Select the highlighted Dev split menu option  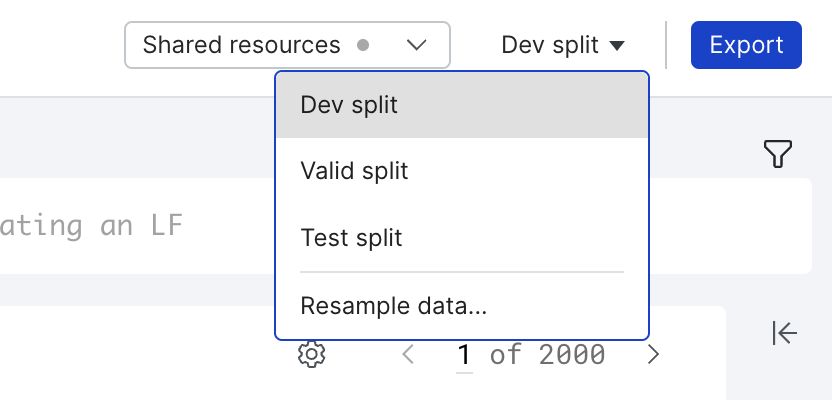(x=462, y=105)
